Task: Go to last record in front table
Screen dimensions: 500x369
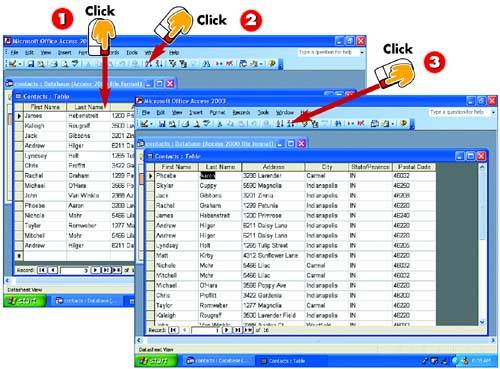Action: point(237,330)
